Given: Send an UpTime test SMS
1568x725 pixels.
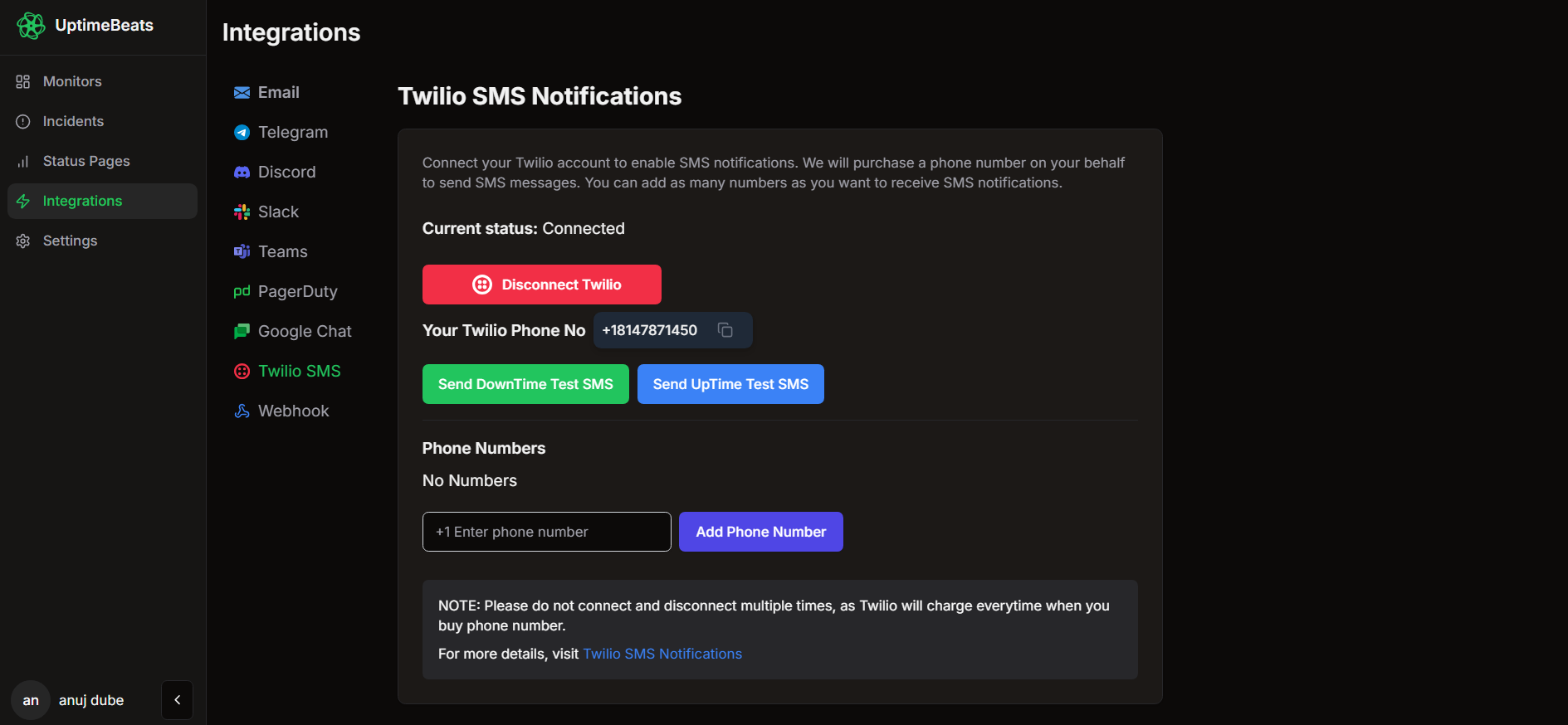Looking at the screenshot, I should coord(730,384).
